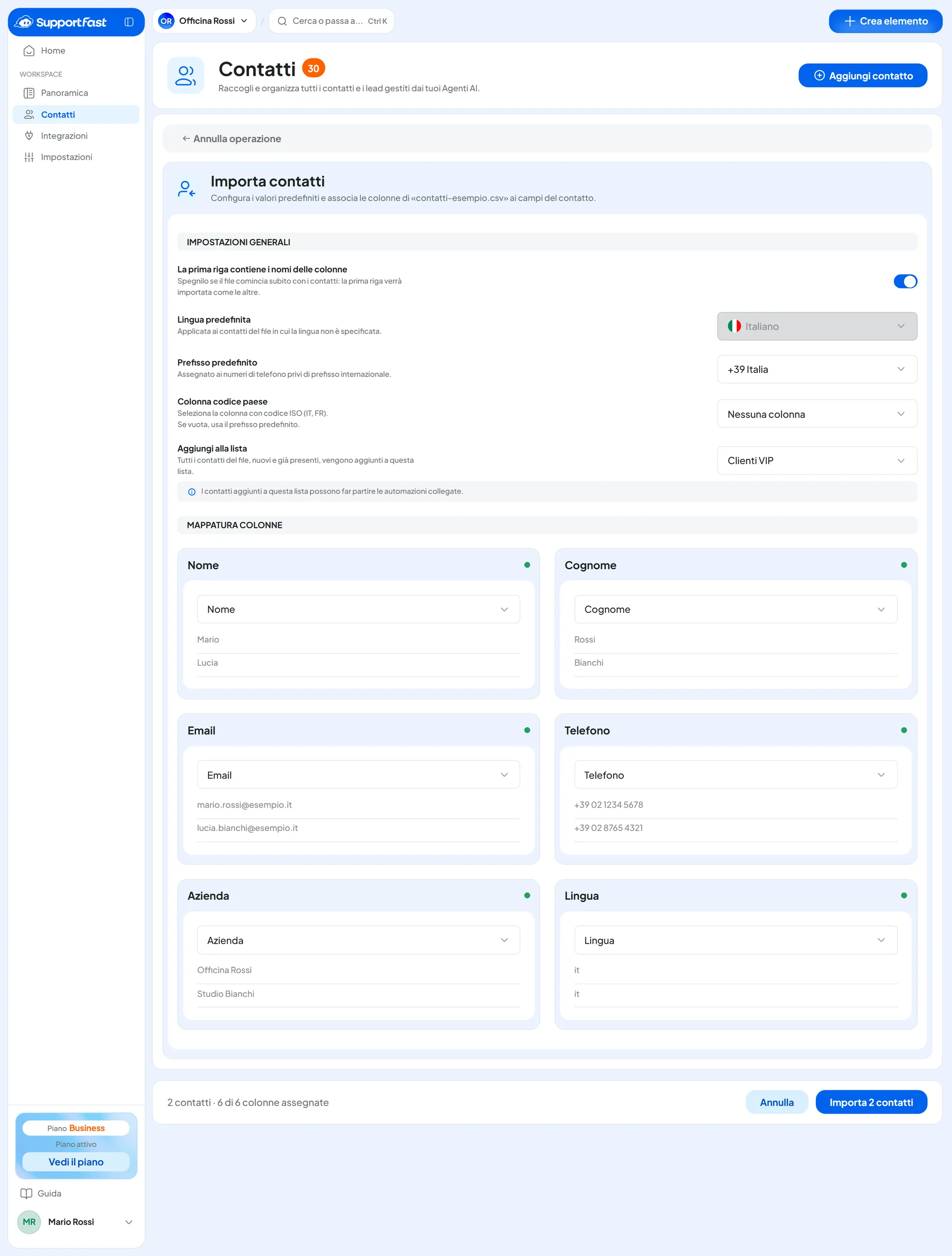952x1256 pixels.
Task: Click the Annulla operazione link
Action: pyautogui.click(x=232, y=138)
